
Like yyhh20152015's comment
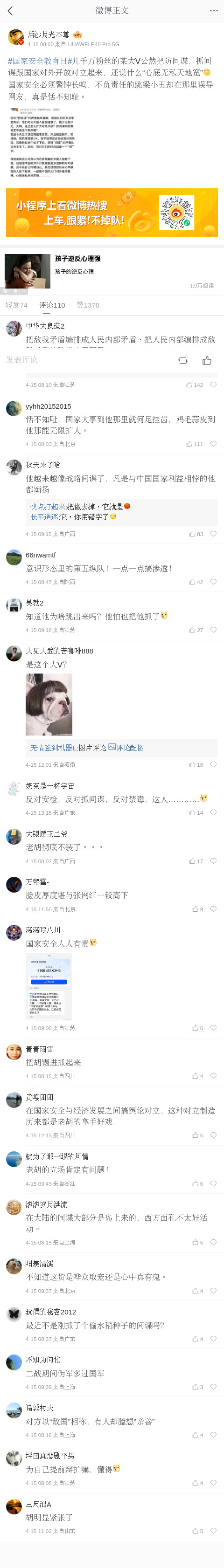[x=190, y=444]
